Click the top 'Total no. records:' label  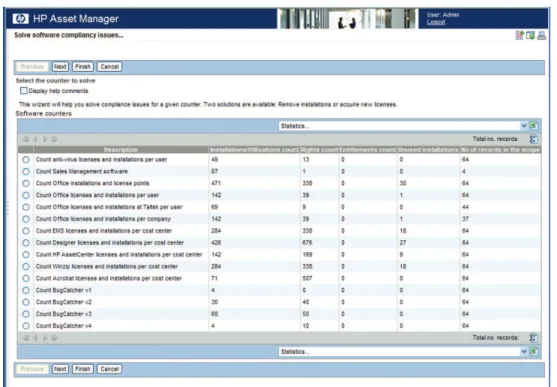tap(496, 139)
